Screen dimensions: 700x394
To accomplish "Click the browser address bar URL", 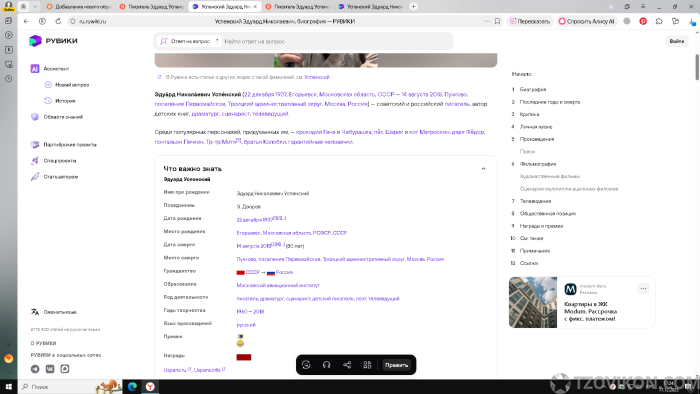I will (x=93, y=21).
